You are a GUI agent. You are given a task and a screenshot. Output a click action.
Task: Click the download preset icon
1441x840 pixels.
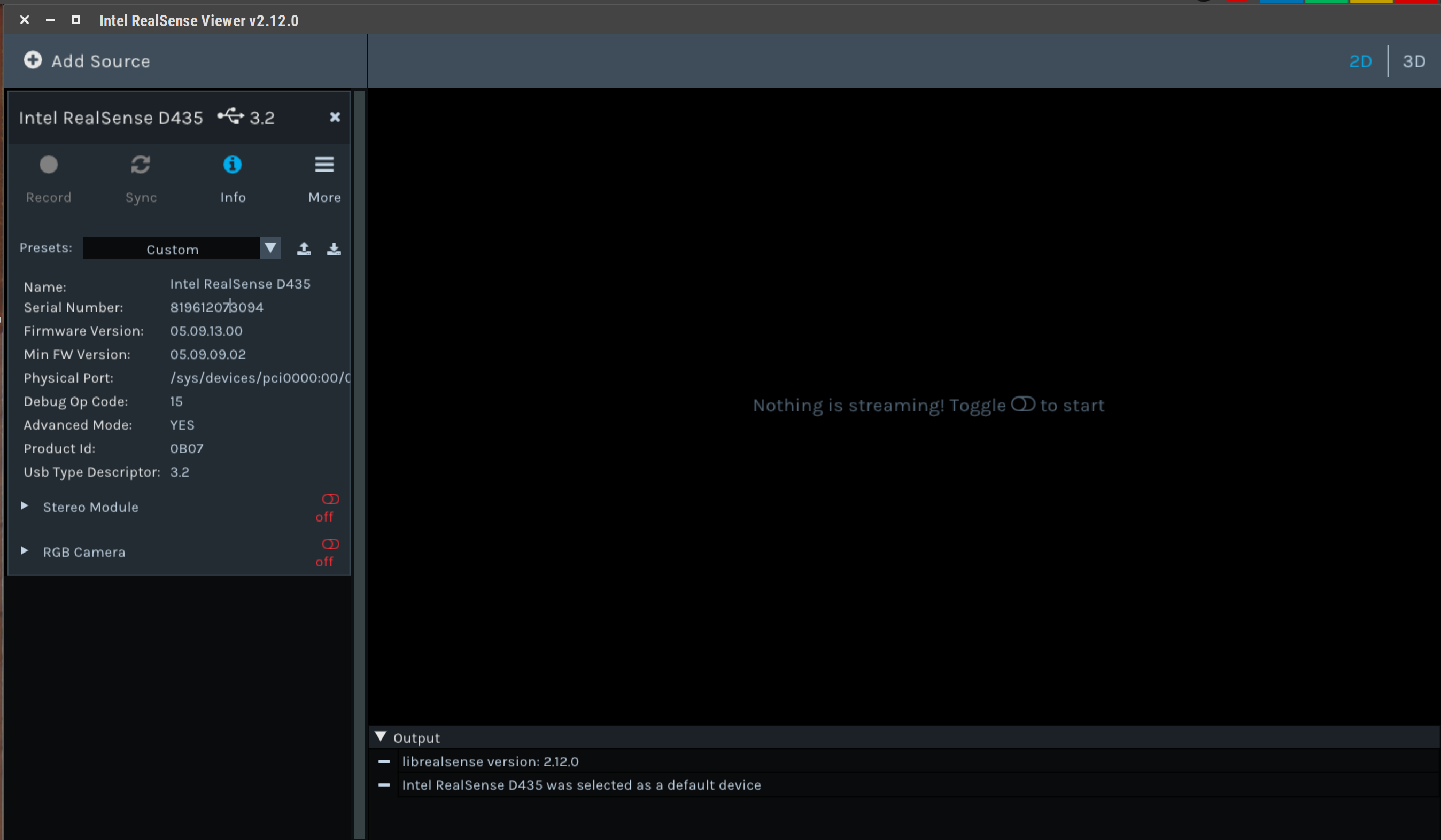[334, 249]
